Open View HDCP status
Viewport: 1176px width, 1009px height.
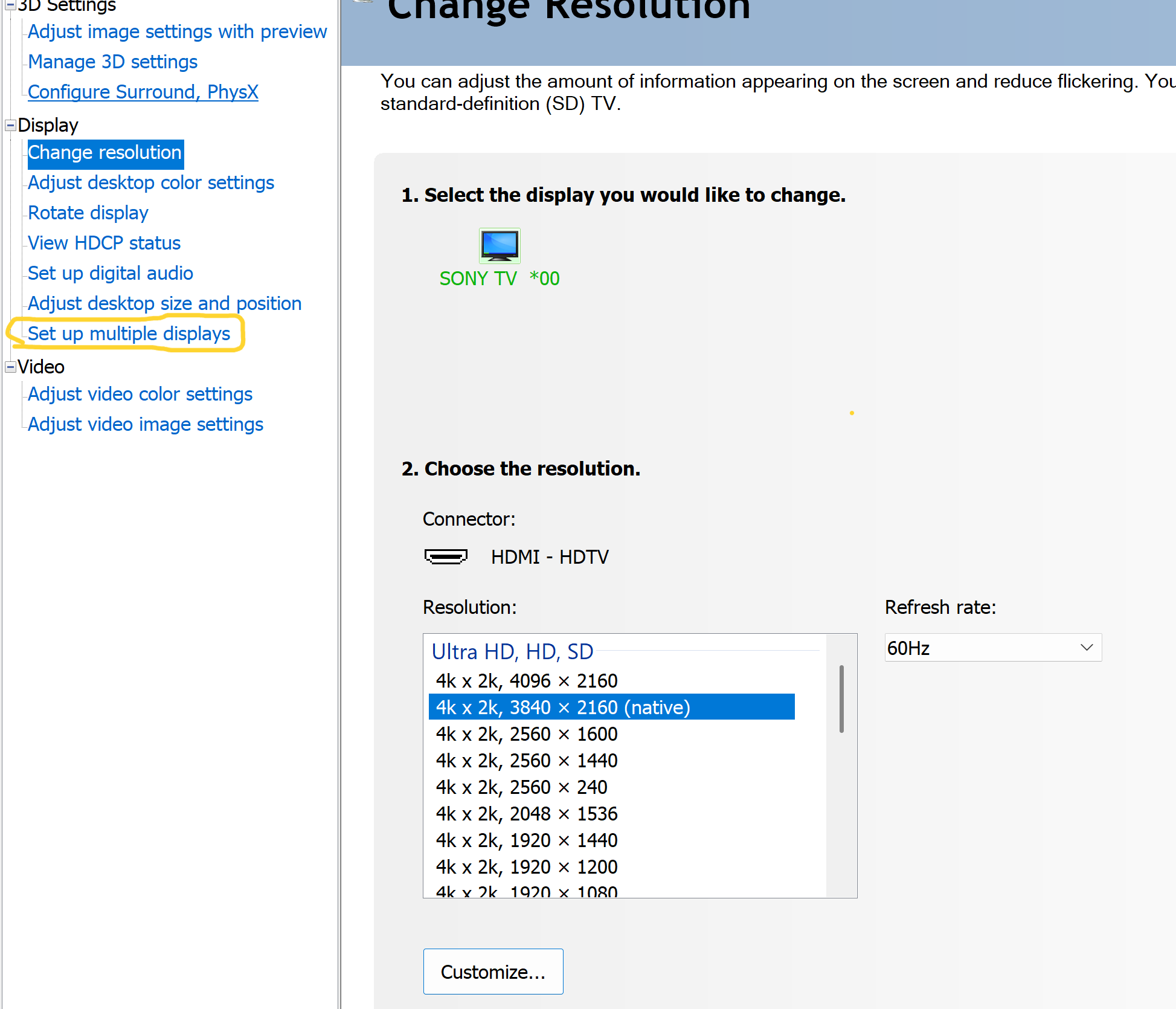coord(104,243)
